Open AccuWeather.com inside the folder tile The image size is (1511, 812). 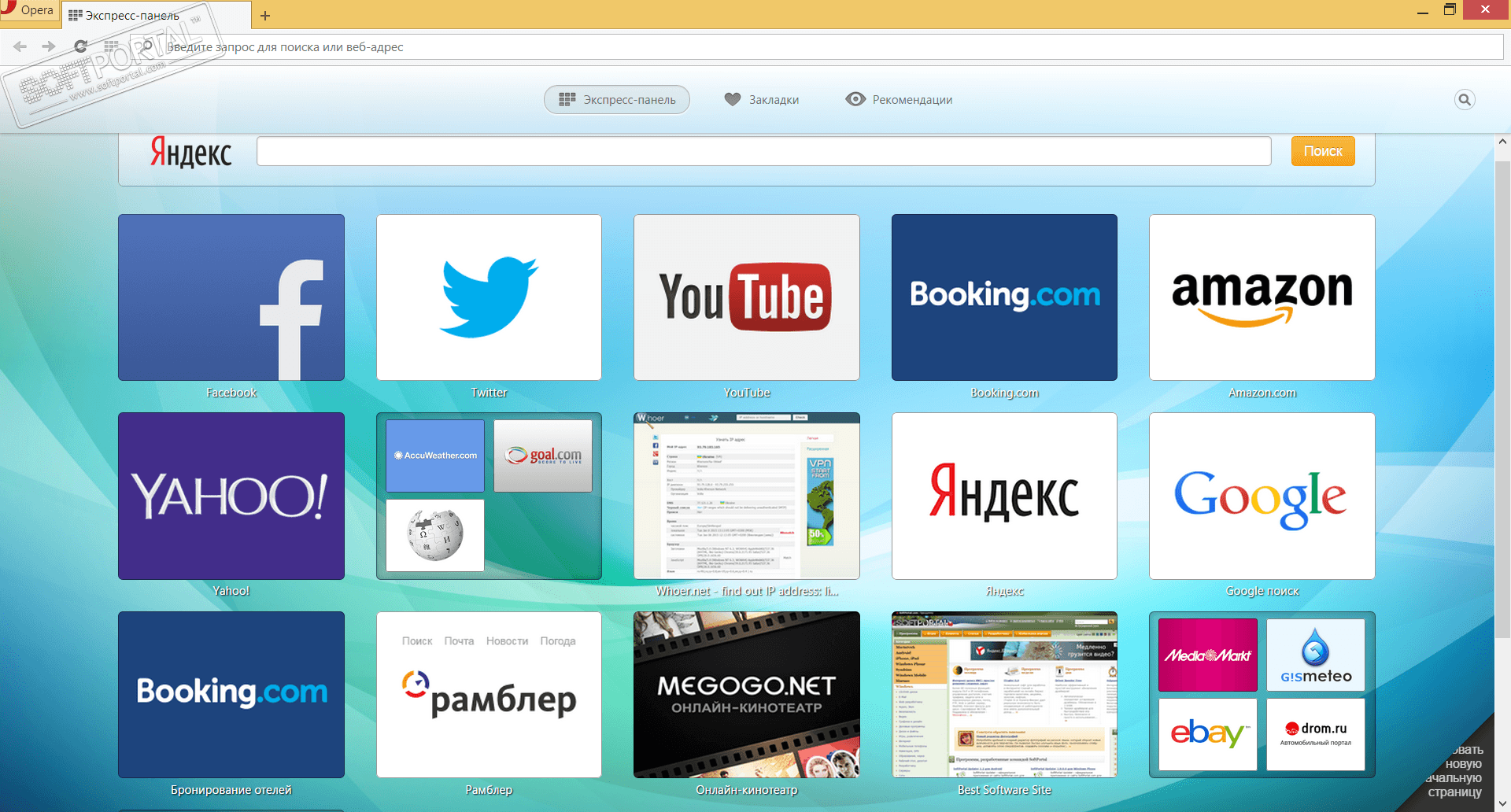[x=435, y=456]
